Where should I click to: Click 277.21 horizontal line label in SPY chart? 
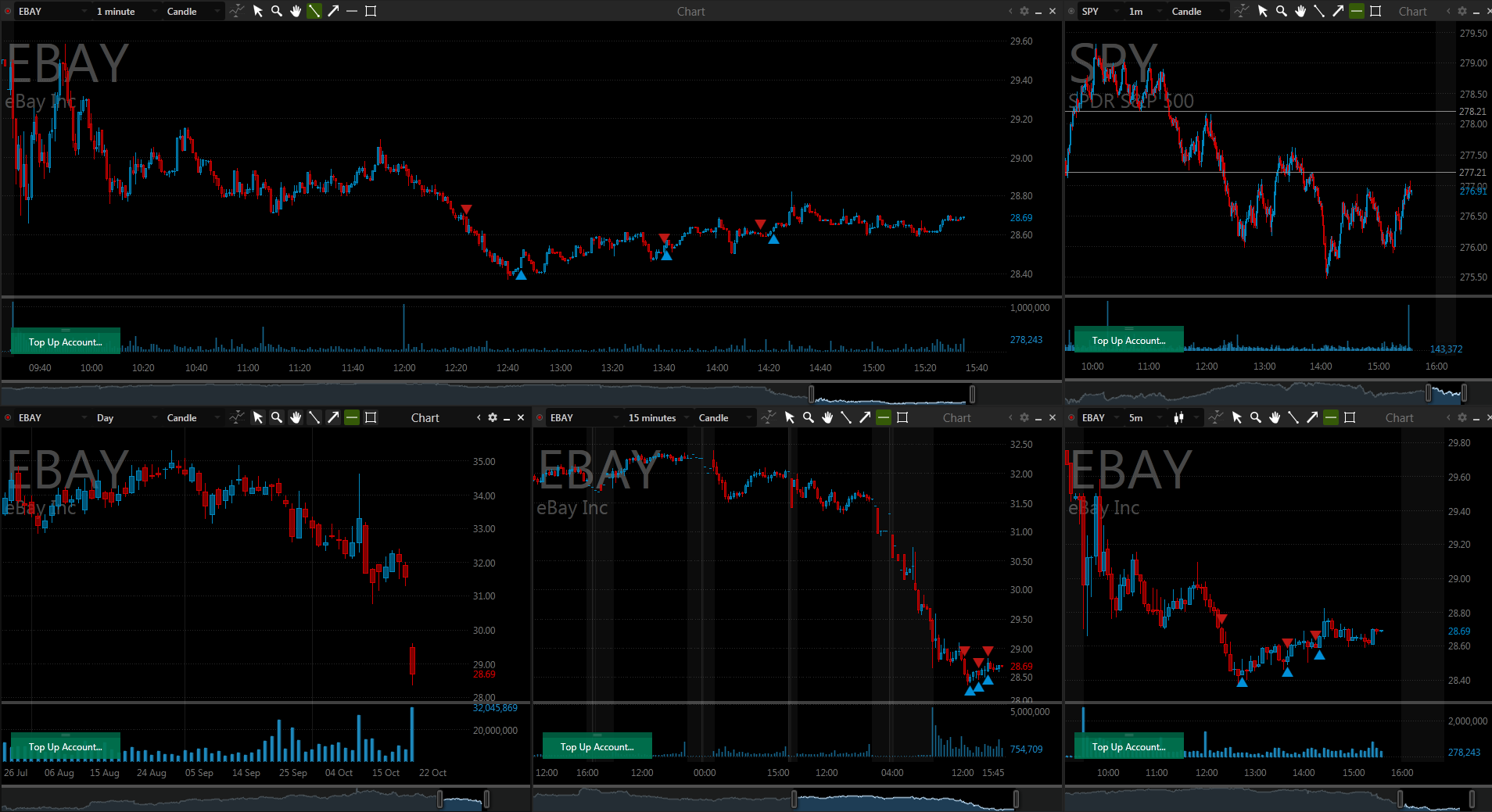1472,172
